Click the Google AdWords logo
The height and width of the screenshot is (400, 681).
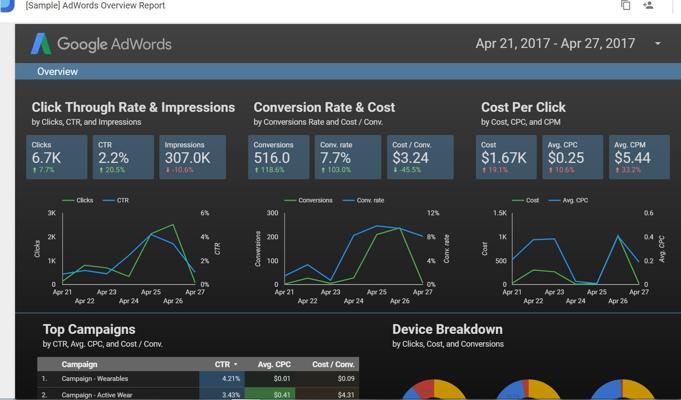(101, 44)
